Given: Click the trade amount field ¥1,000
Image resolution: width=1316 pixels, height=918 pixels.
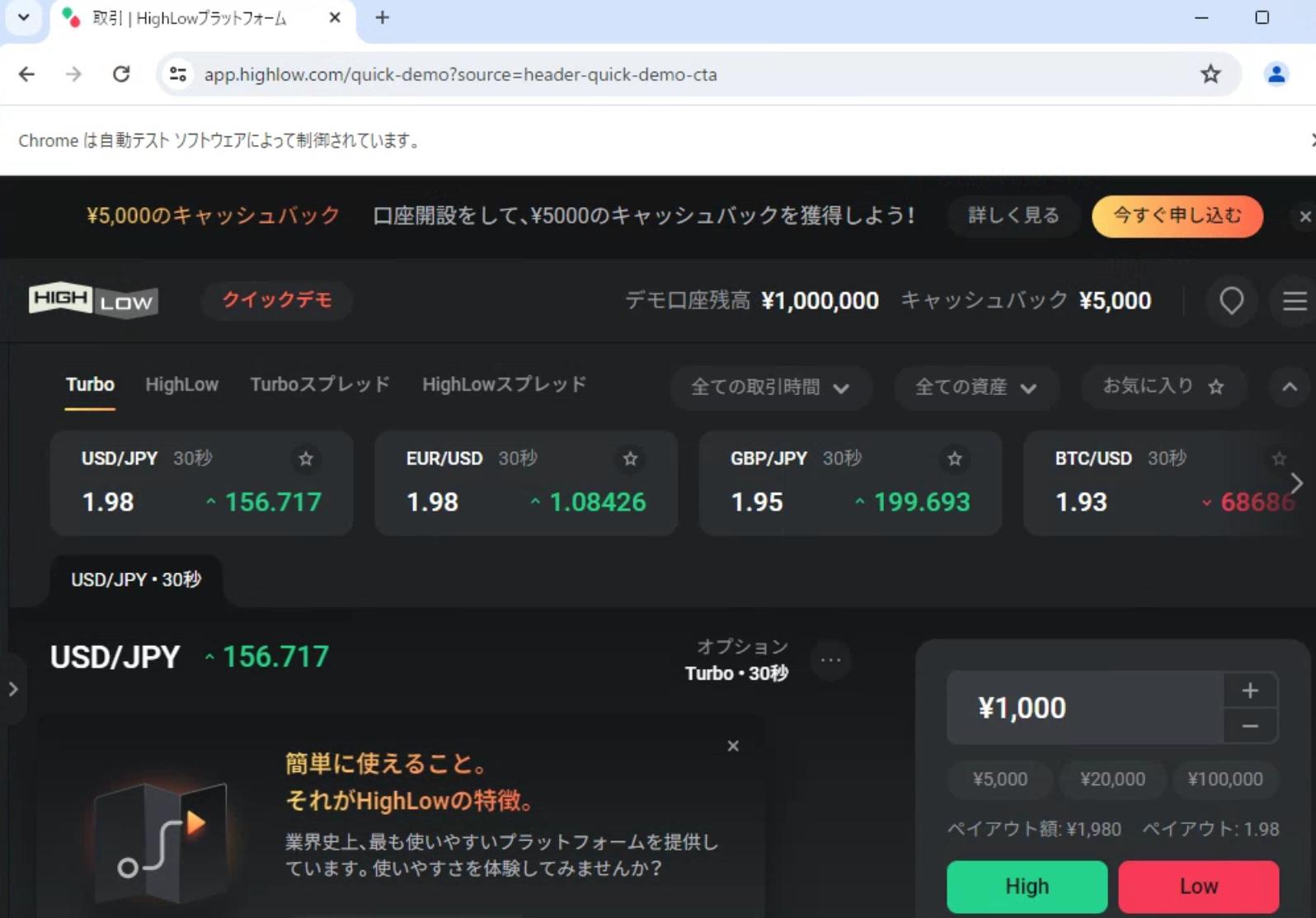Looking at the screenshot, I should click(1085, 709).
